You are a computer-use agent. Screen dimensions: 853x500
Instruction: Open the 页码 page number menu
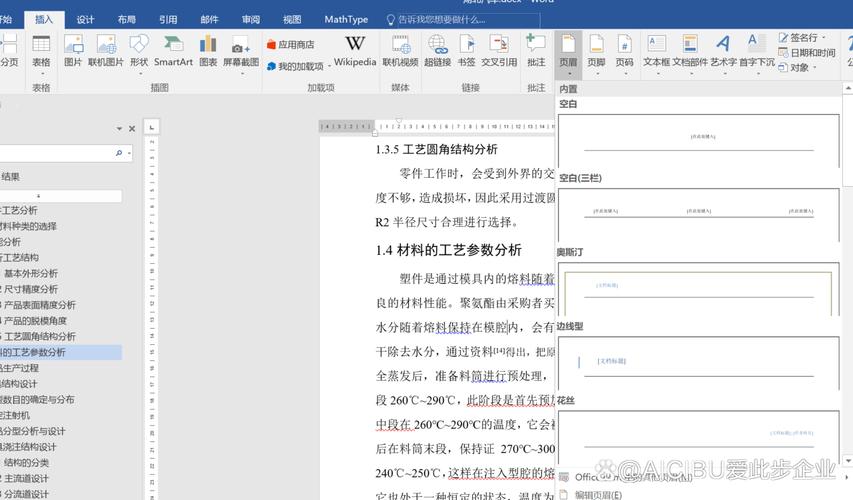click(625, 53)
